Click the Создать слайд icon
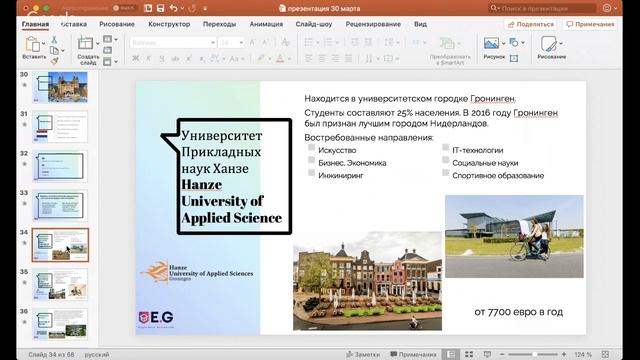 (85, 43)
